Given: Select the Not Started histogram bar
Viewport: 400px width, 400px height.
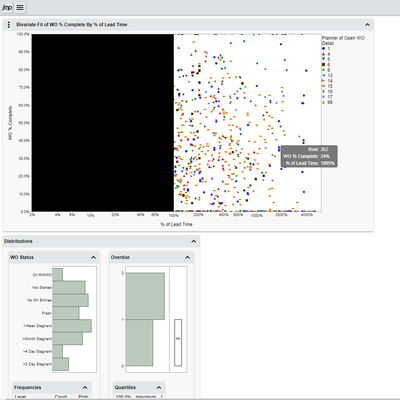Looking at the screenshot, I should point(69,287).
